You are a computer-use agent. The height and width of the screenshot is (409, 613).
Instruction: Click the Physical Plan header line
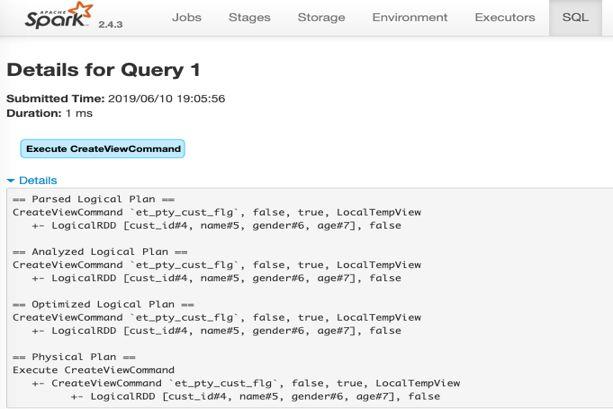(74, 357)
